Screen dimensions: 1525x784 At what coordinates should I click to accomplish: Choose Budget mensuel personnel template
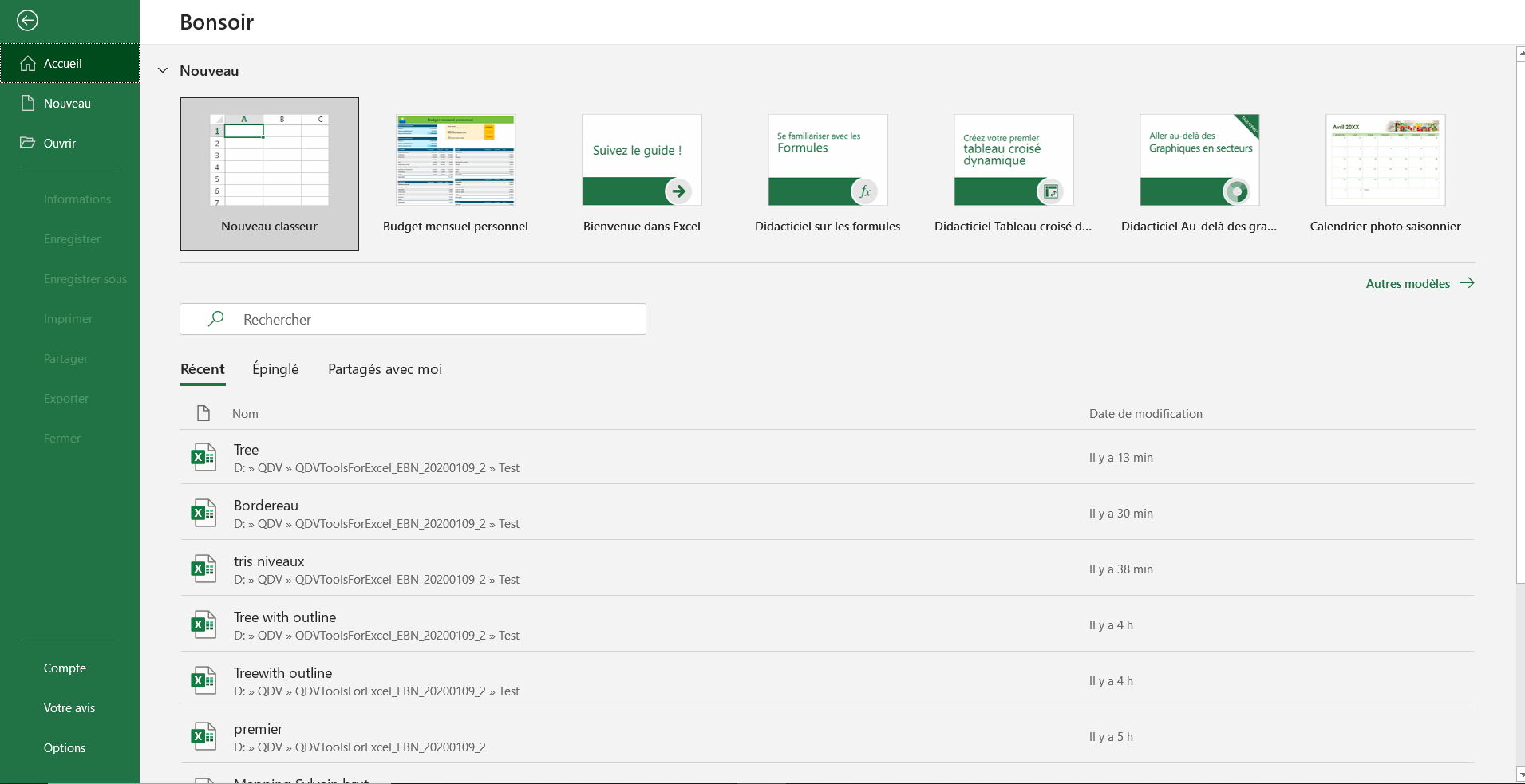456,174
